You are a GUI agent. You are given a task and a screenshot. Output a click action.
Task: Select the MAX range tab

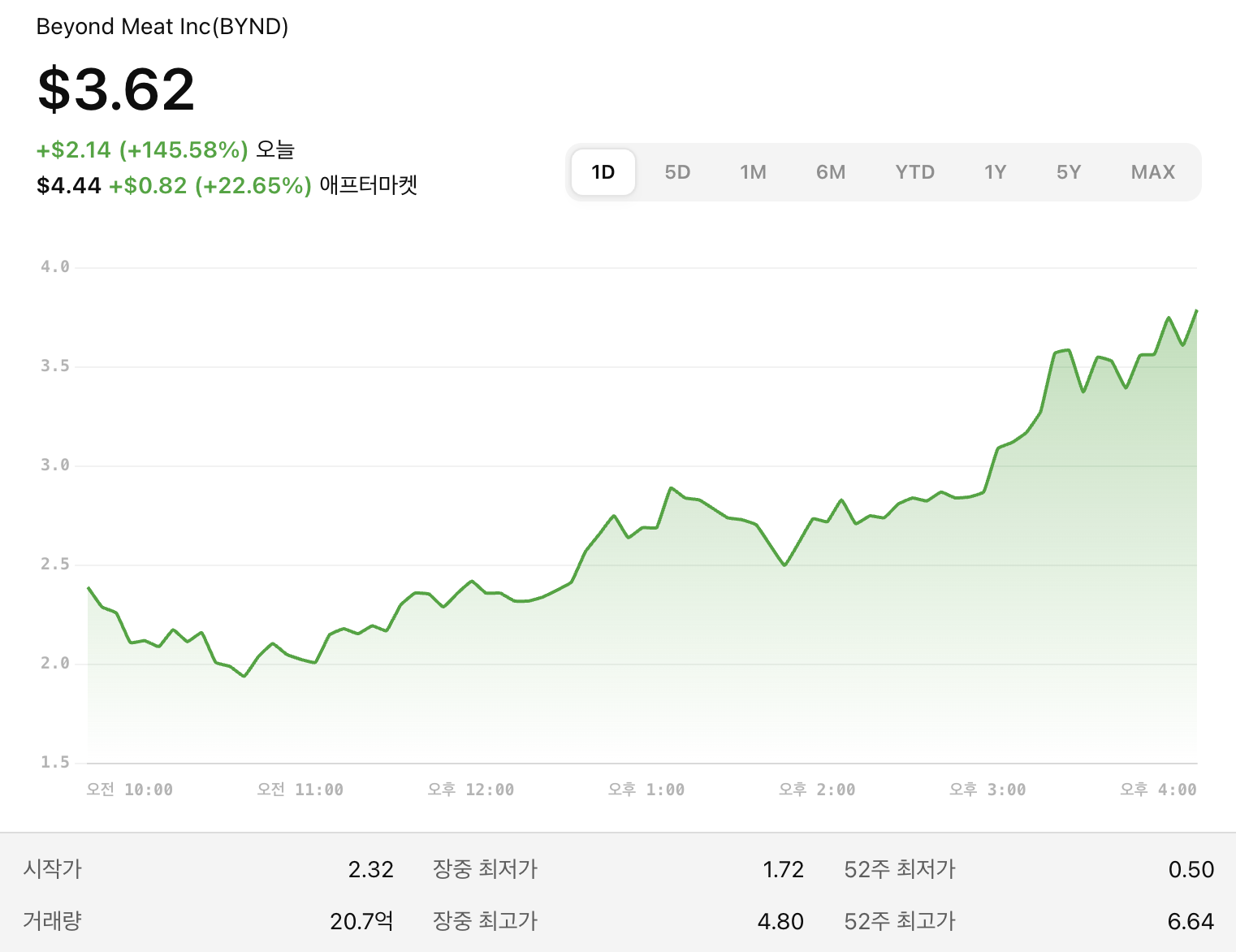tap(1153, 172)
